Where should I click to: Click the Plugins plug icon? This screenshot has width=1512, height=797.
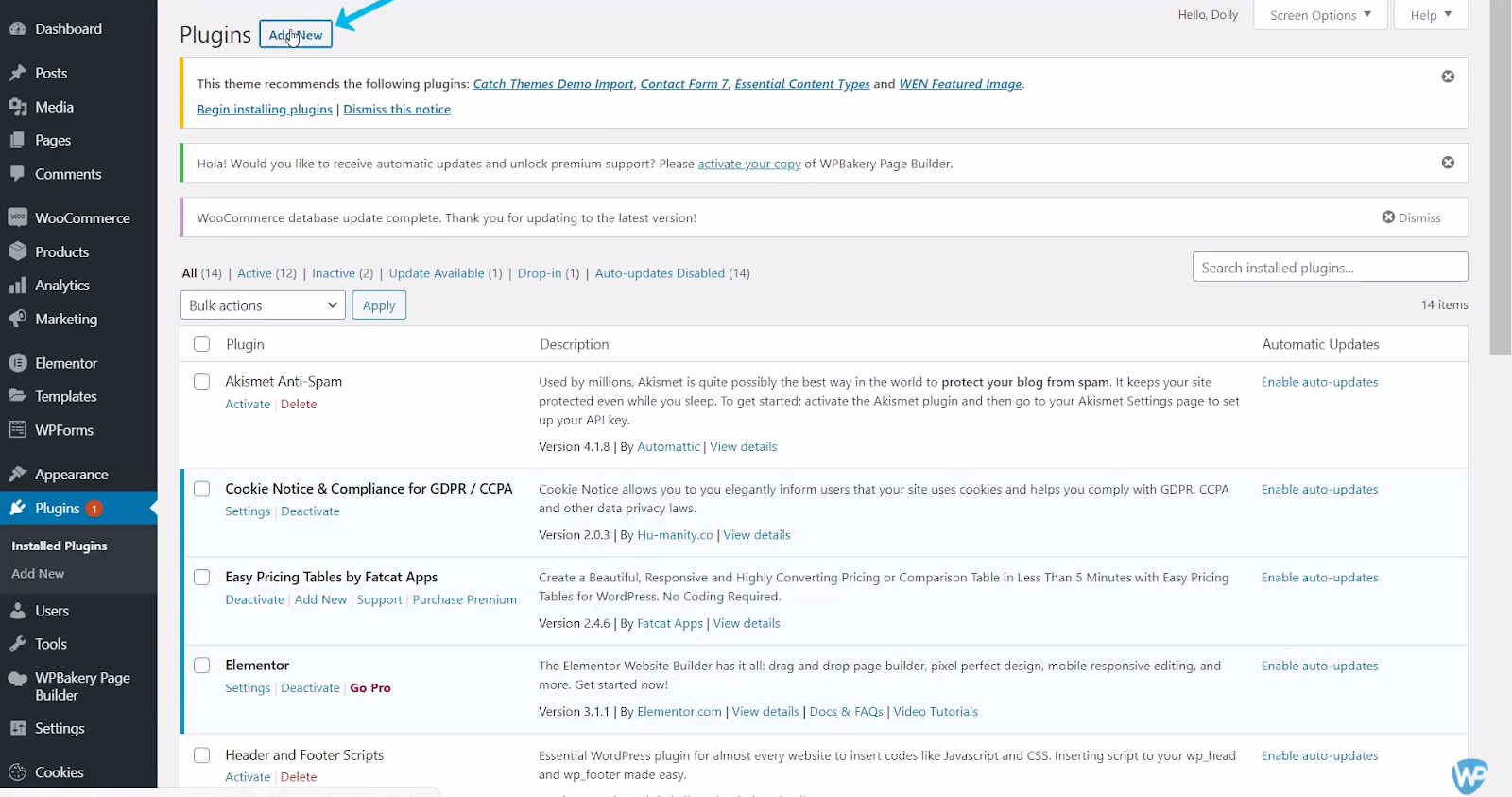point(17,509)
